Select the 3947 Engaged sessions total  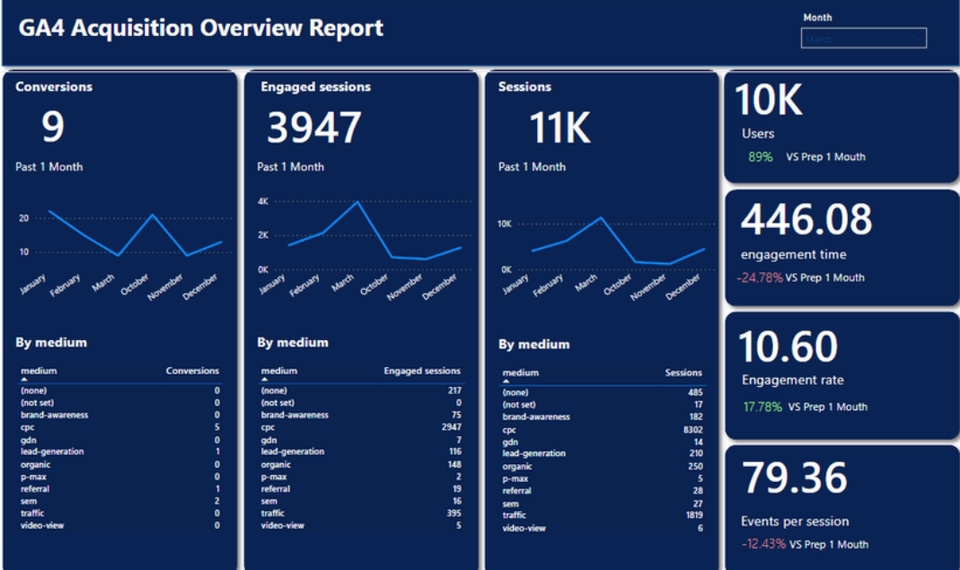point(314,127)
